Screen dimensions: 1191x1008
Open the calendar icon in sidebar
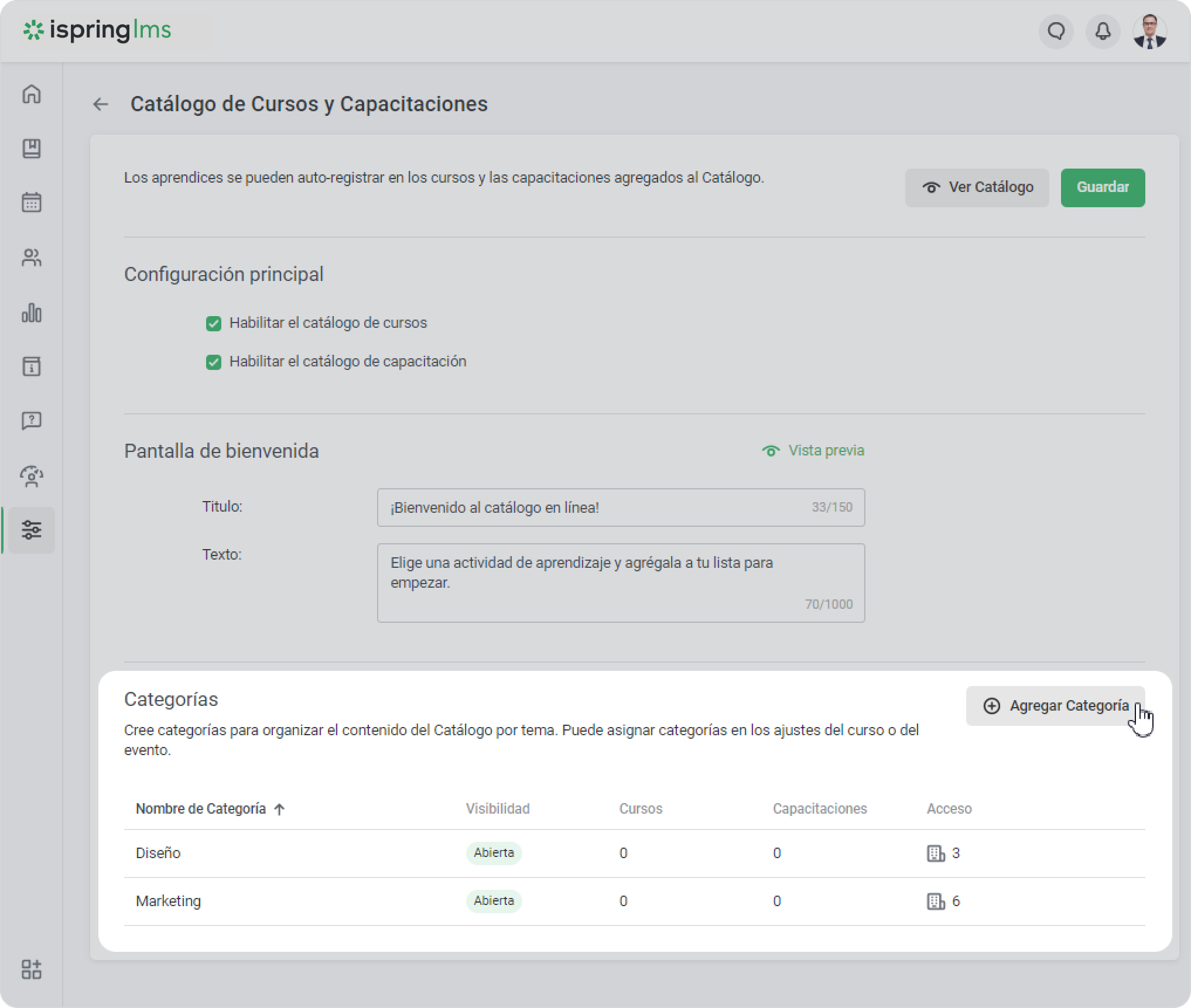tap(32, 203)
